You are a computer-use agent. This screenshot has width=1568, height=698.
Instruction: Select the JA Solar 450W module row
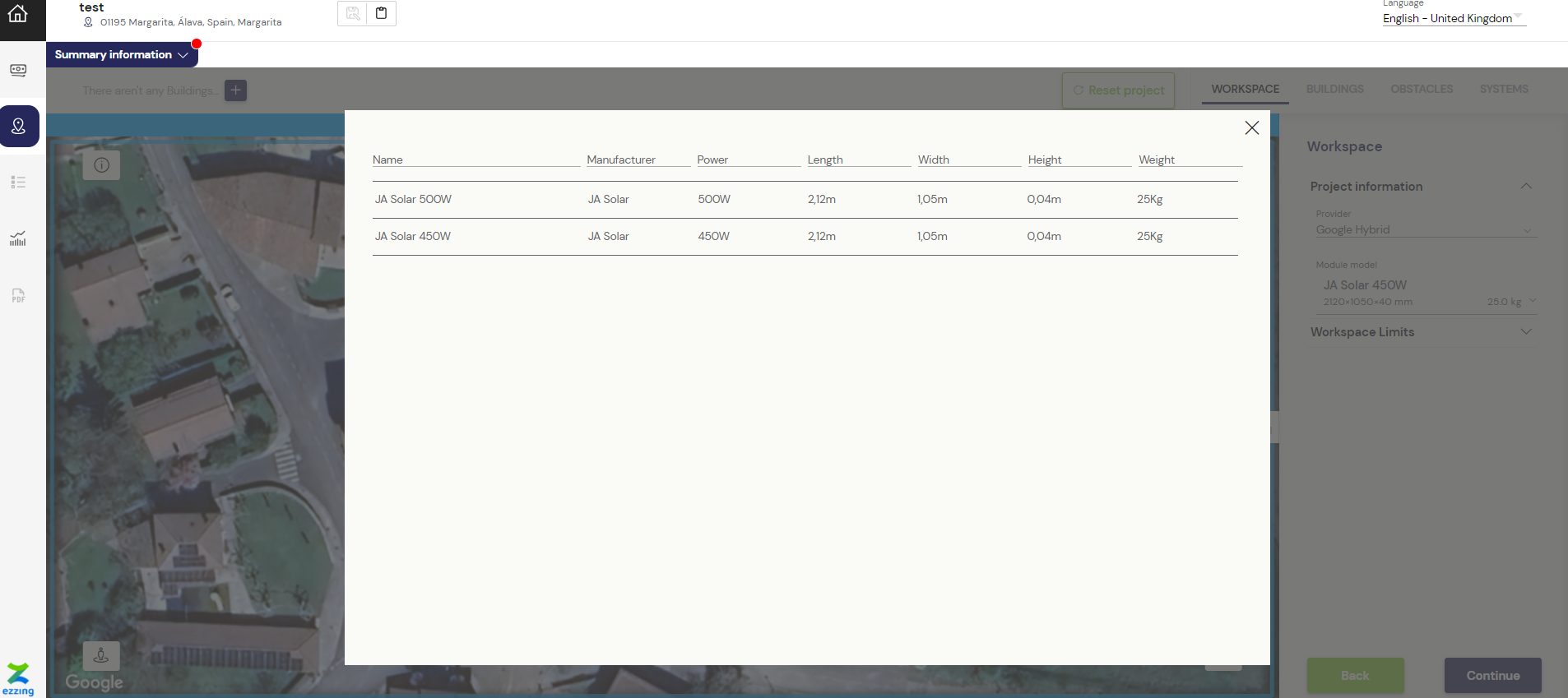coord(805,237)
